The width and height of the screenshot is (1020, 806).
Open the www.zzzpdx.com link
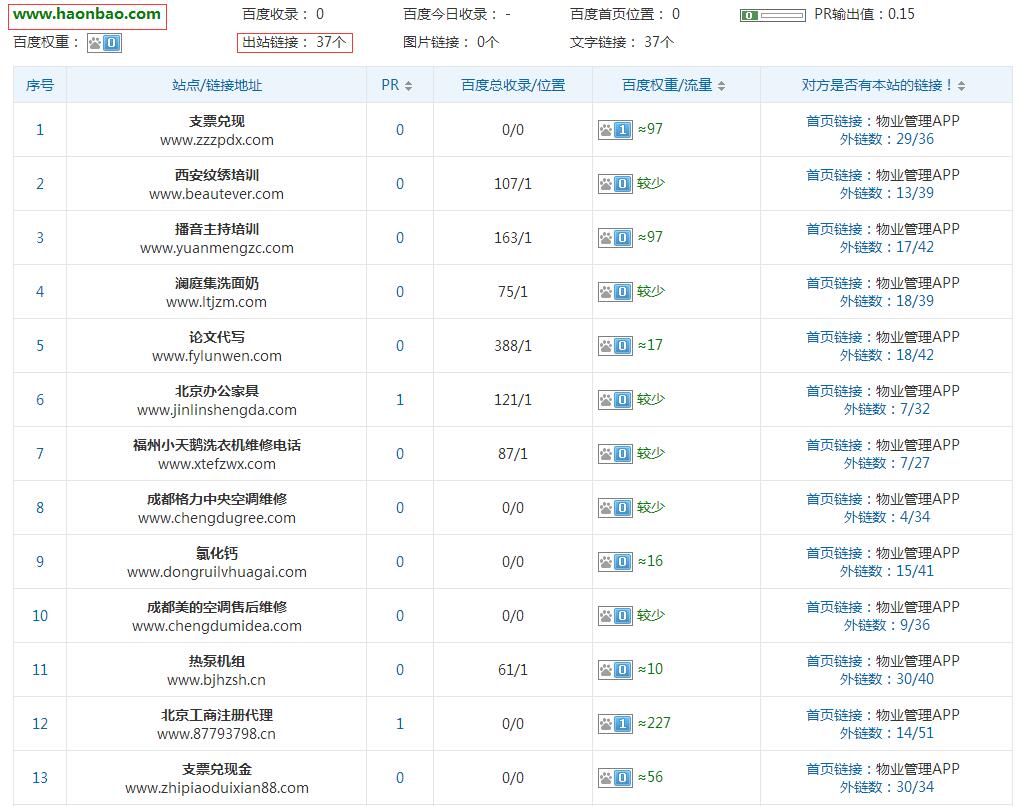(x=216, y=141)
